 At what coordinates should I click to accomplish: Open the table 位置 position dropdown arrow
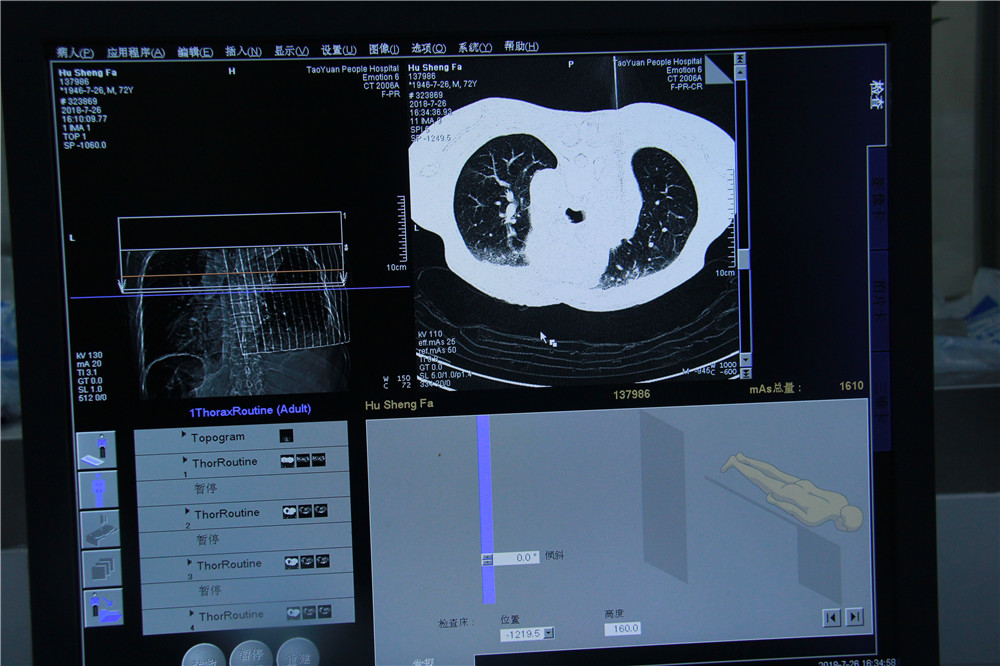549,633
